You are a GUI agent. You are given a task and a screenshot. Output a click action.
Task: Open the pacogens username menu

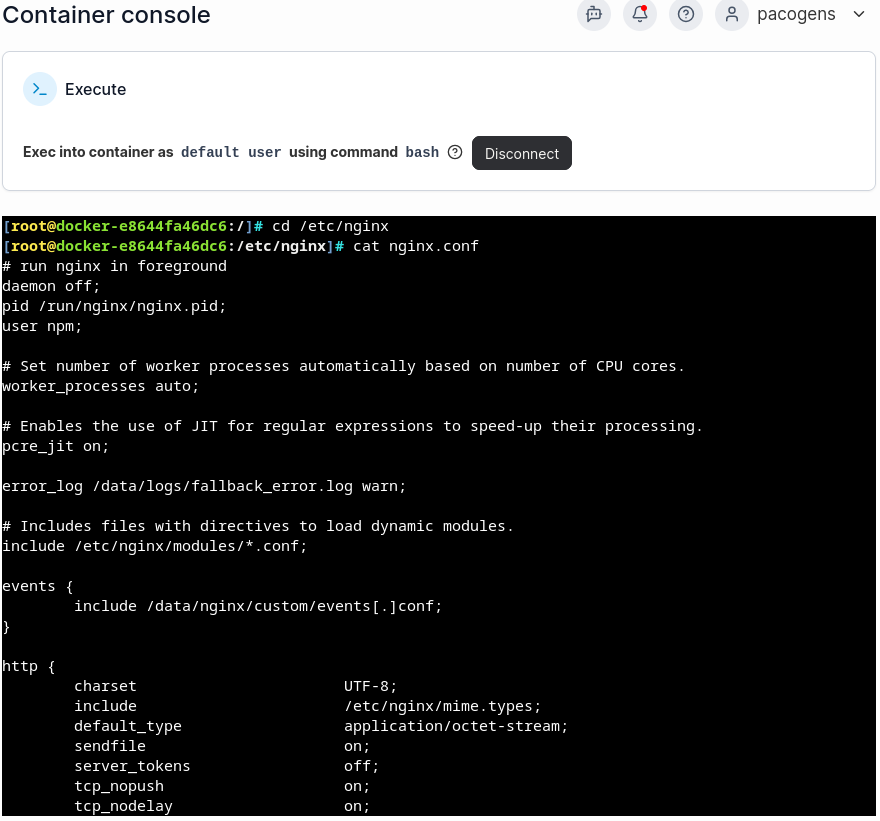pyautogui.click(x=796, y=14)
